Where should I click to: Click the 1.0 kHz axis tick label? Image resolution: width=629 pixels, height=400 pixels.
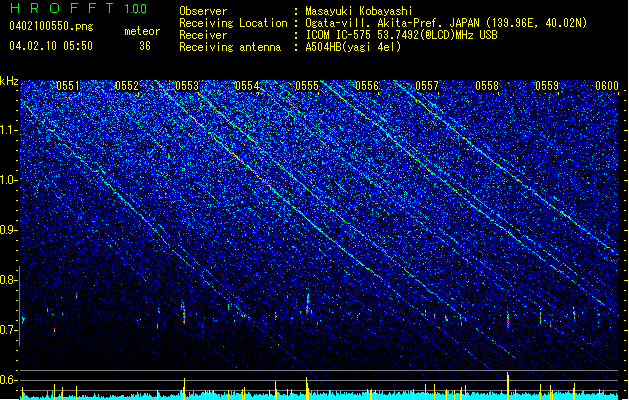click(x=8, y=180)
